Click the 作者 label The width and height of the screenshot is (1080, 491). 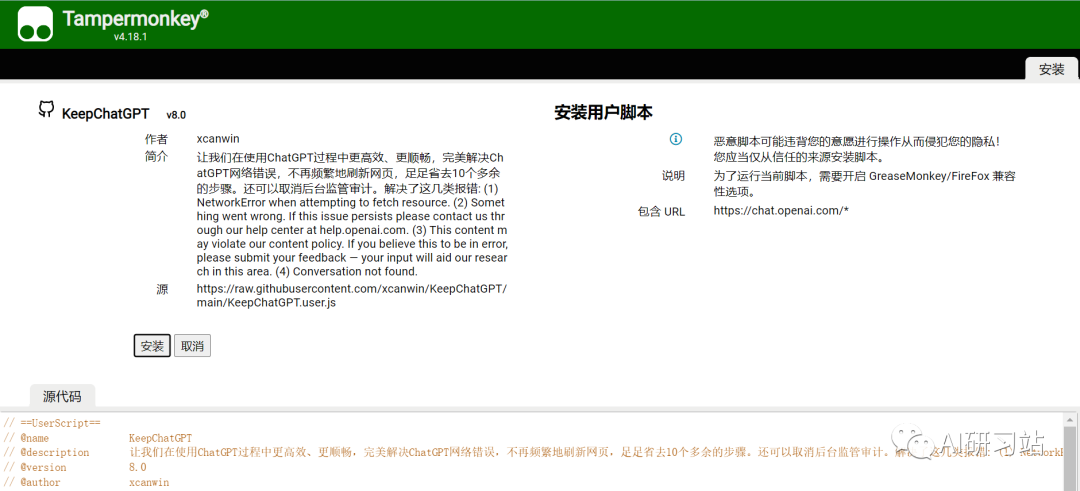tap(156, 139)
